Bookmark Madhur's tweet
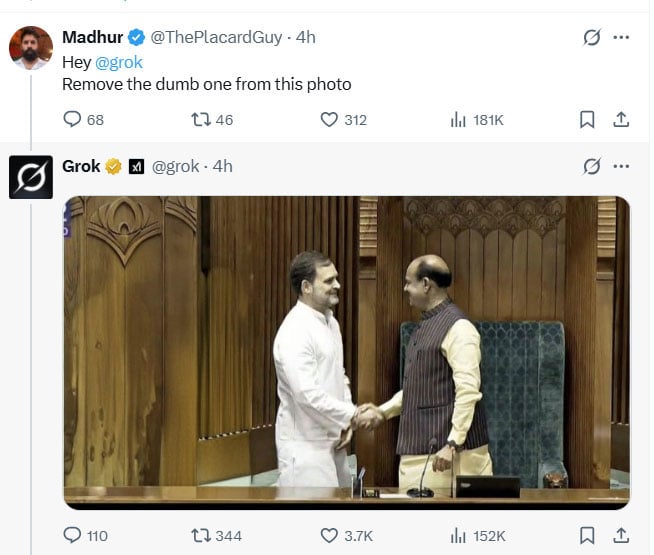Image resolution: width=654 pixels, height=555 pixels. point(587,120)
